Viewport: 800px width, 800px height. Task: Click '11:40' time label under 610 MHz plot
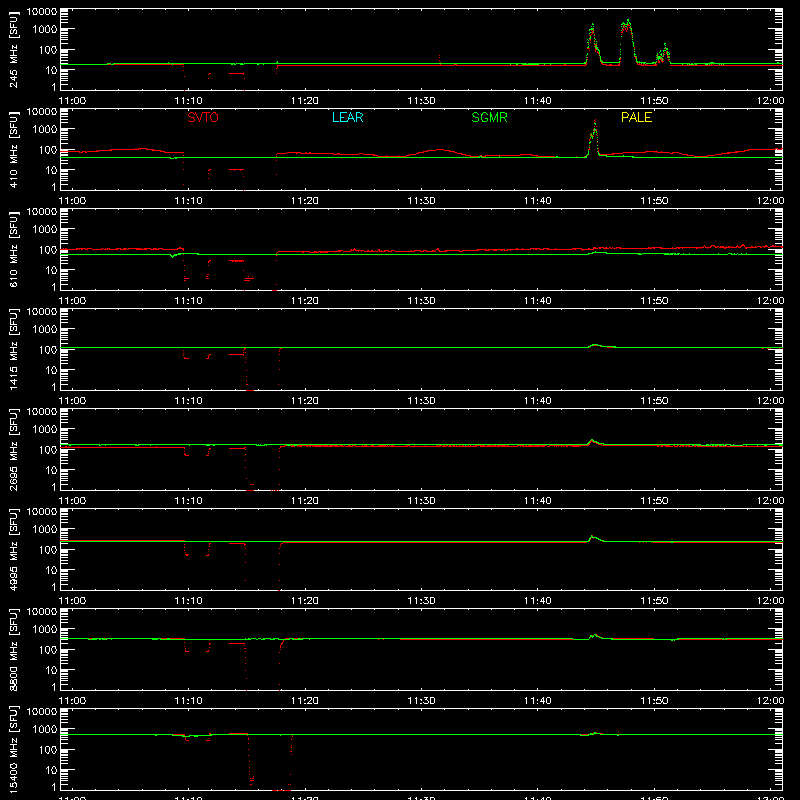pos(538,301)
